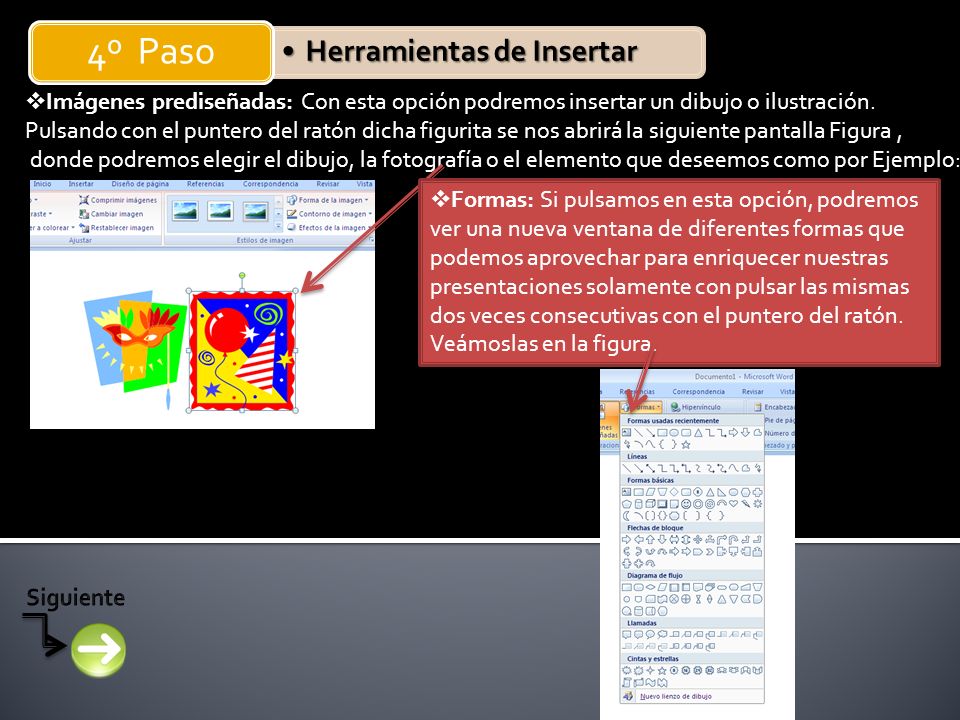Open Forma de la imagen dropdown

(x=328, y=200)
